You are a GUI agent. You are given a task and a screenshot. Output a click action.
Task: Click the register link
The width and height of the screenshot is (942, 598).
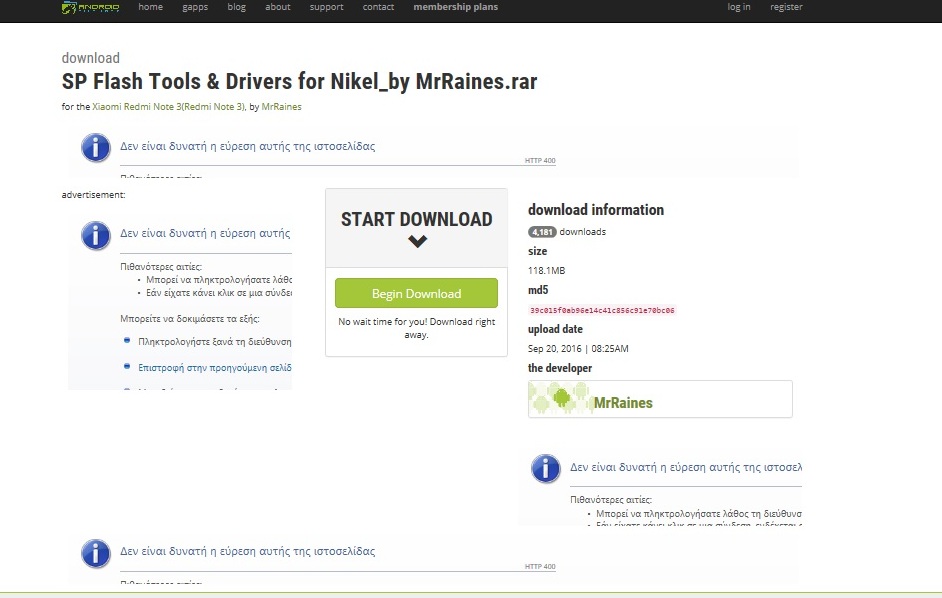click(x=786, y=7)
